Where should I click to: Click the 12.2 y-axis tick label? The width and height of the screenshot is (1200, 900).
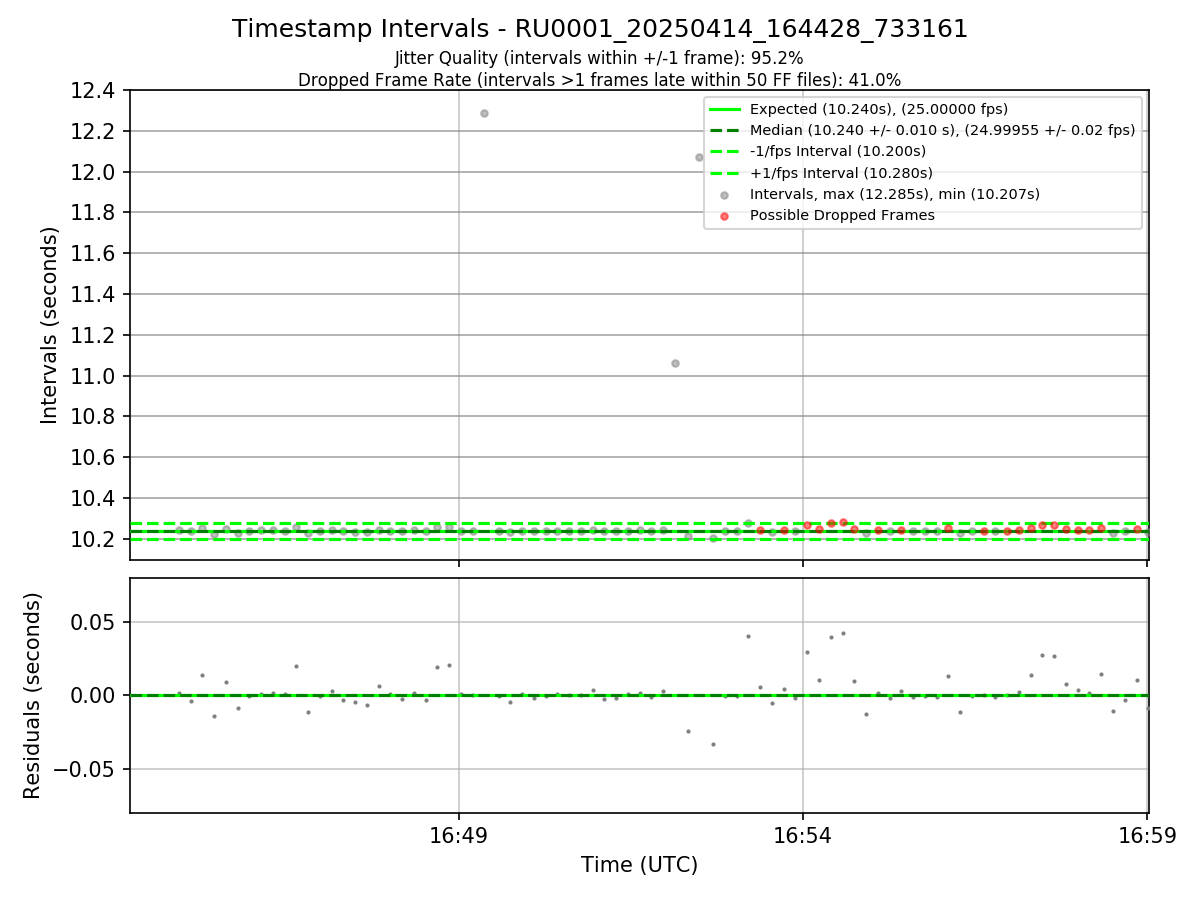point(93,132)
